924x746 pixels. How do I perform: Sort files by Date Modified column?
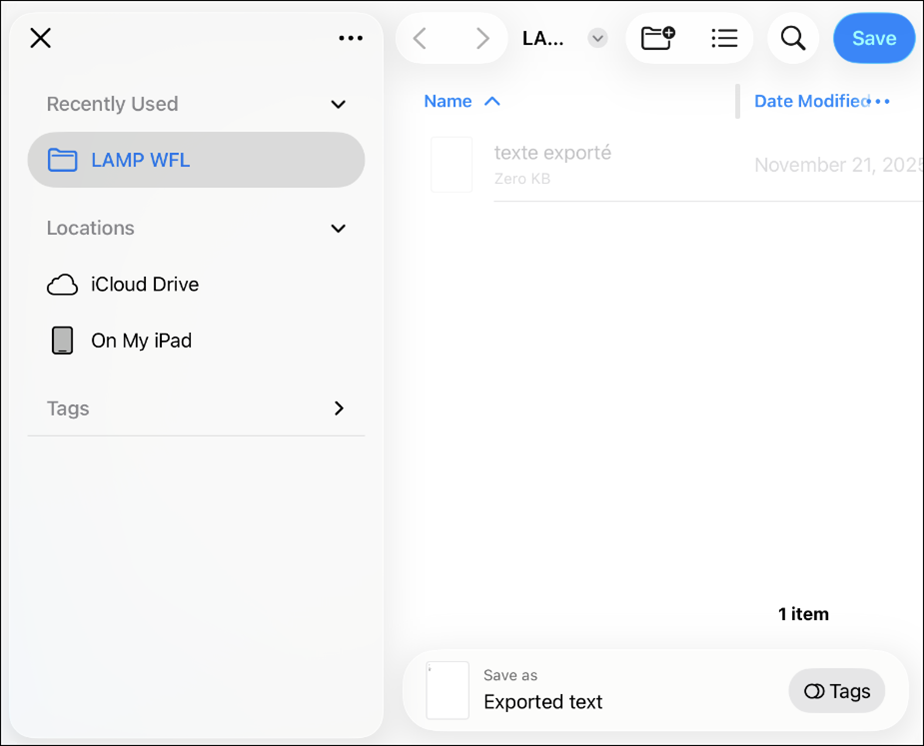[810, 101]
